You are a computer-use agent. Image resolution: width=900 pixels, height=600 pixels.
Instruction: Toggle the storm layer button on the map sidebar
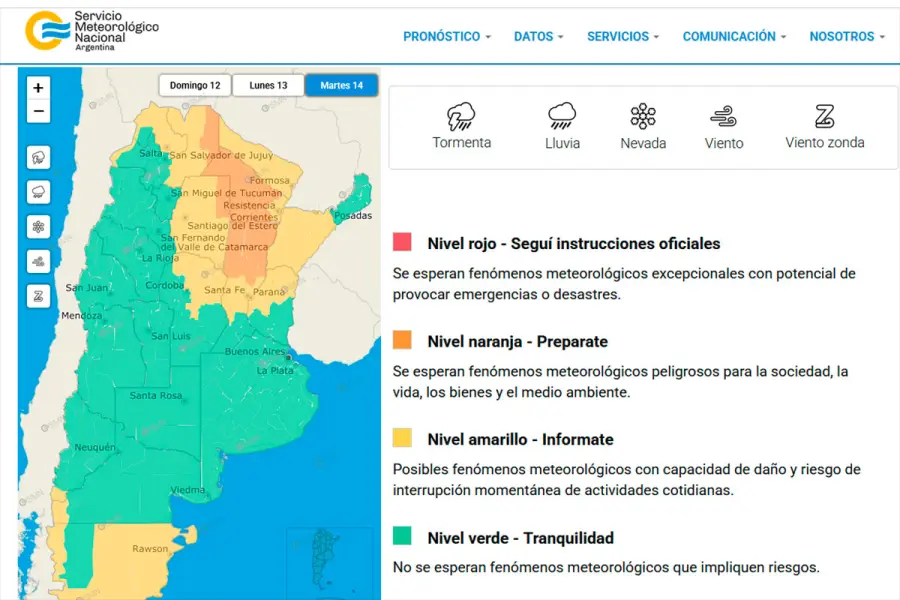tap(38, 157)
